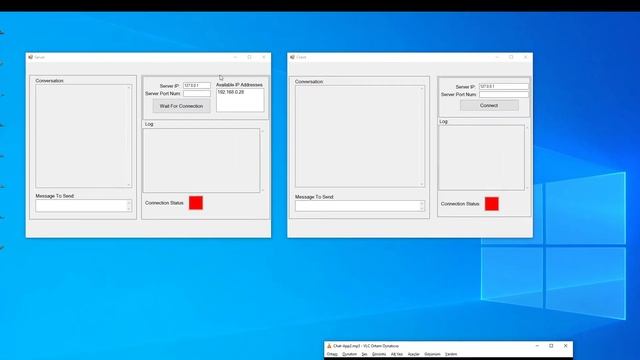The width and height of the screenshot is (640, 360).
Task: Click the Message To Send box in Client window
Action: 360,206
